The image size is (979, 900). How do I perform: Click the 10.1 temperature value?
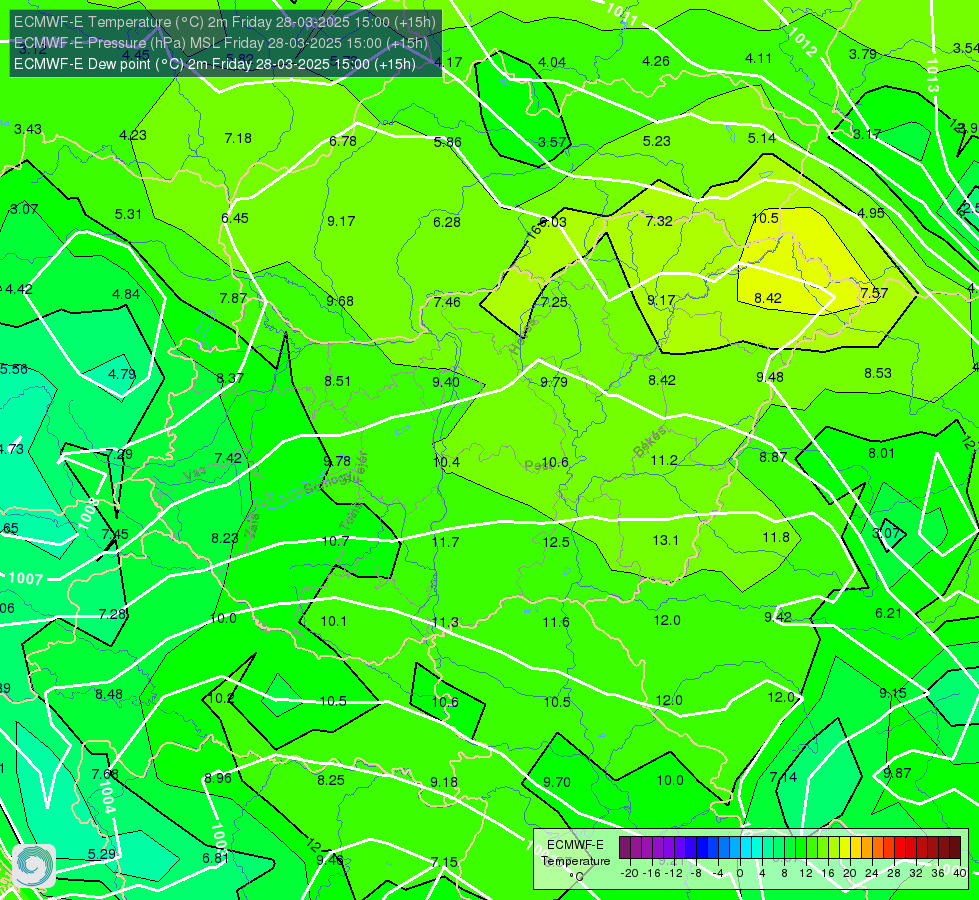coord(333,621)
